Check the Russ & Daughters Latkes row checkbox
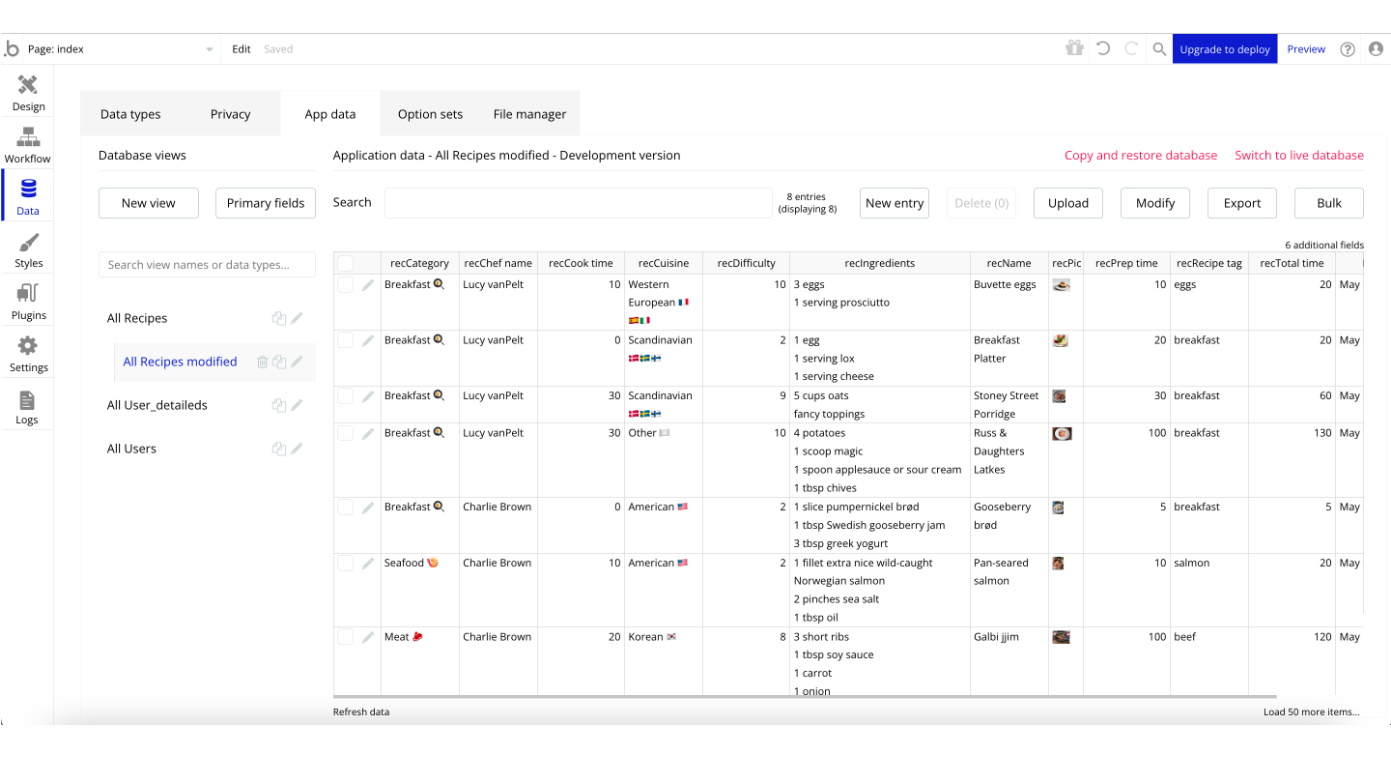 pyautogui.click(x=345, y=433)
